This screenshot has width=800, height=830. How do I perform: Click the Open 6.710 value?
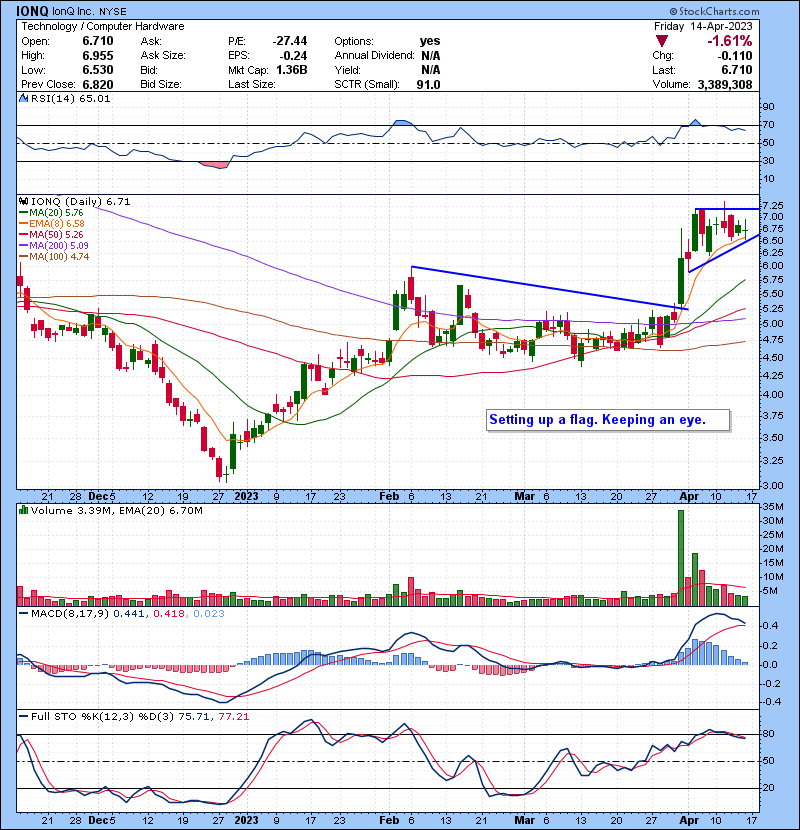tap(98, 41)
